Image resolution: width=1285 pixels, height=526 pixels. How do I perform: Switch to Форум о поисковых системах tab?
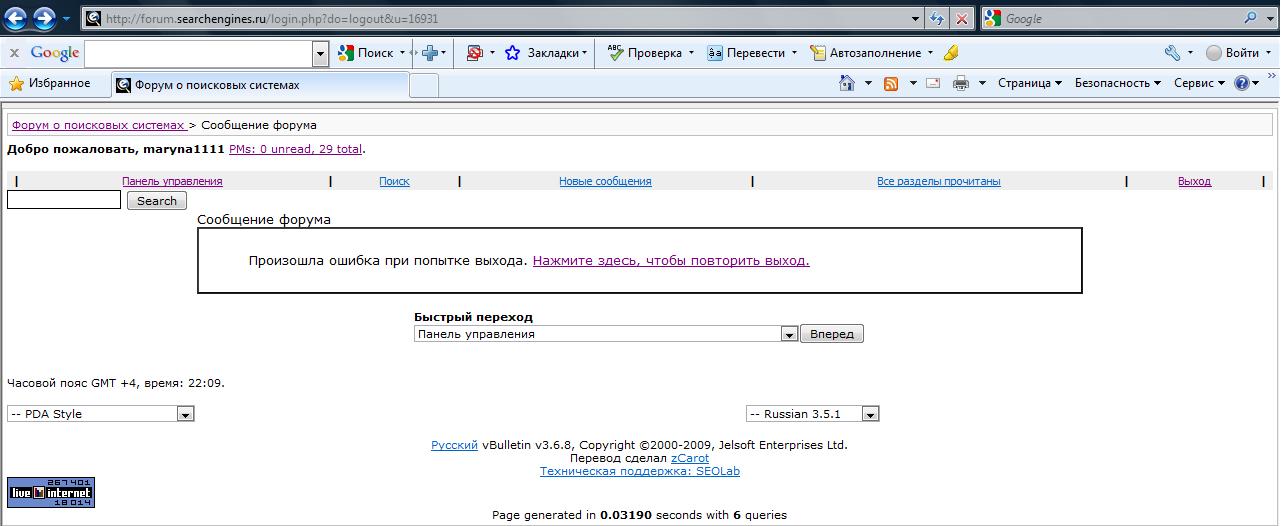click(x=260, y=85)
